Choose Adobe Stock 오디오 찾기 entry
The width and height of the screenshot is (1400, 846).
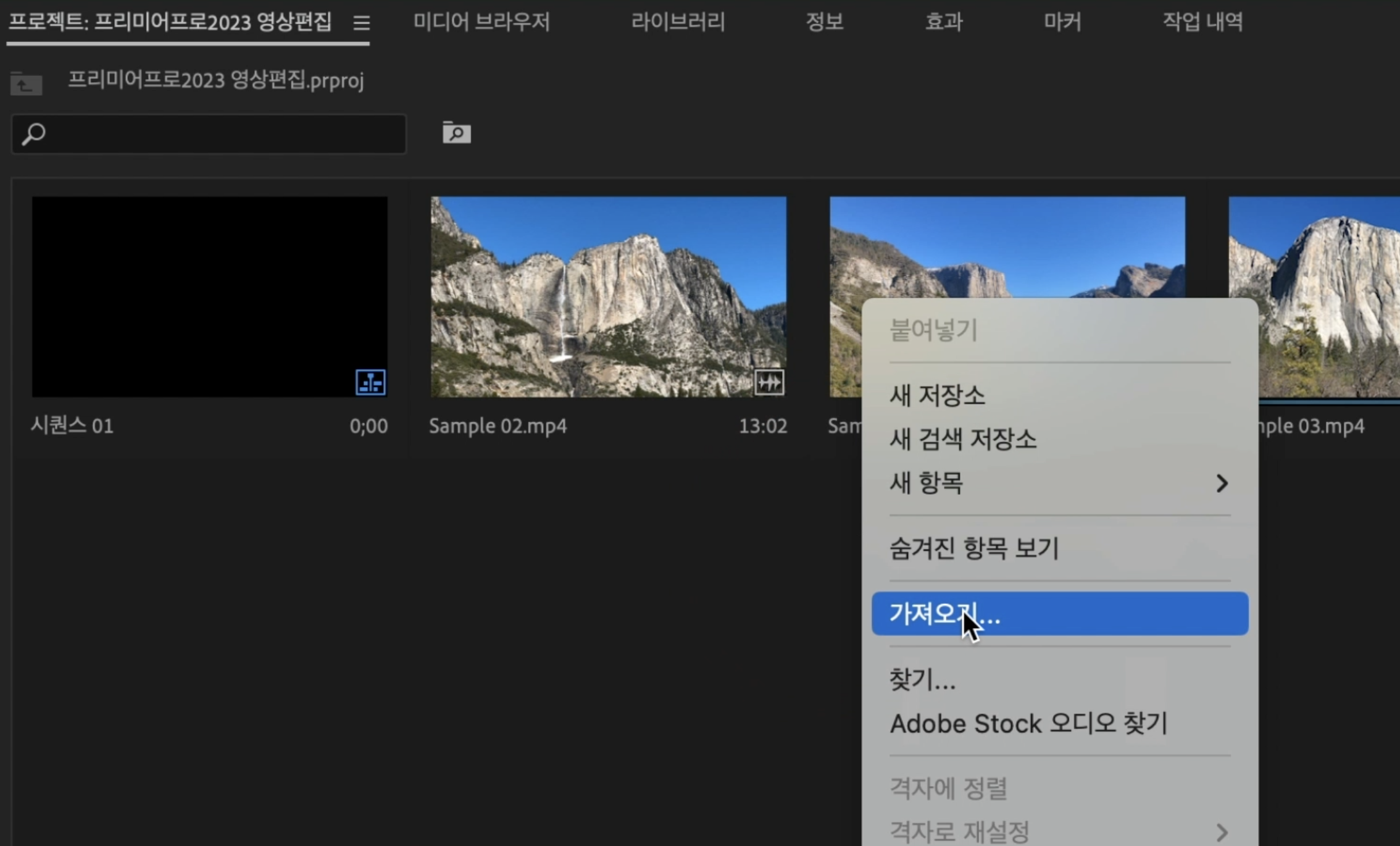click(1028, 724)
